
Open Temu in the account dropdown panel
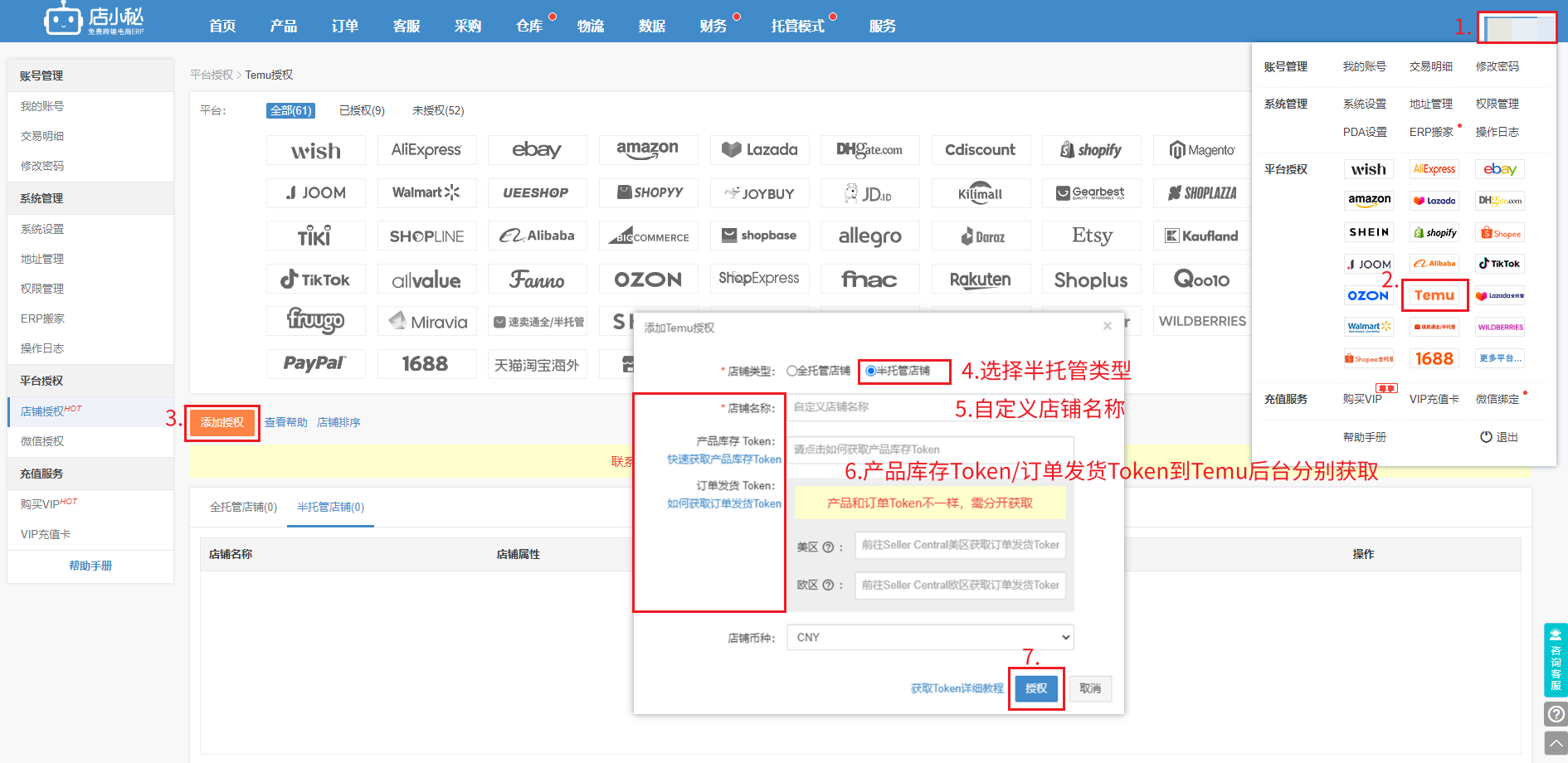click(1434, 295)
